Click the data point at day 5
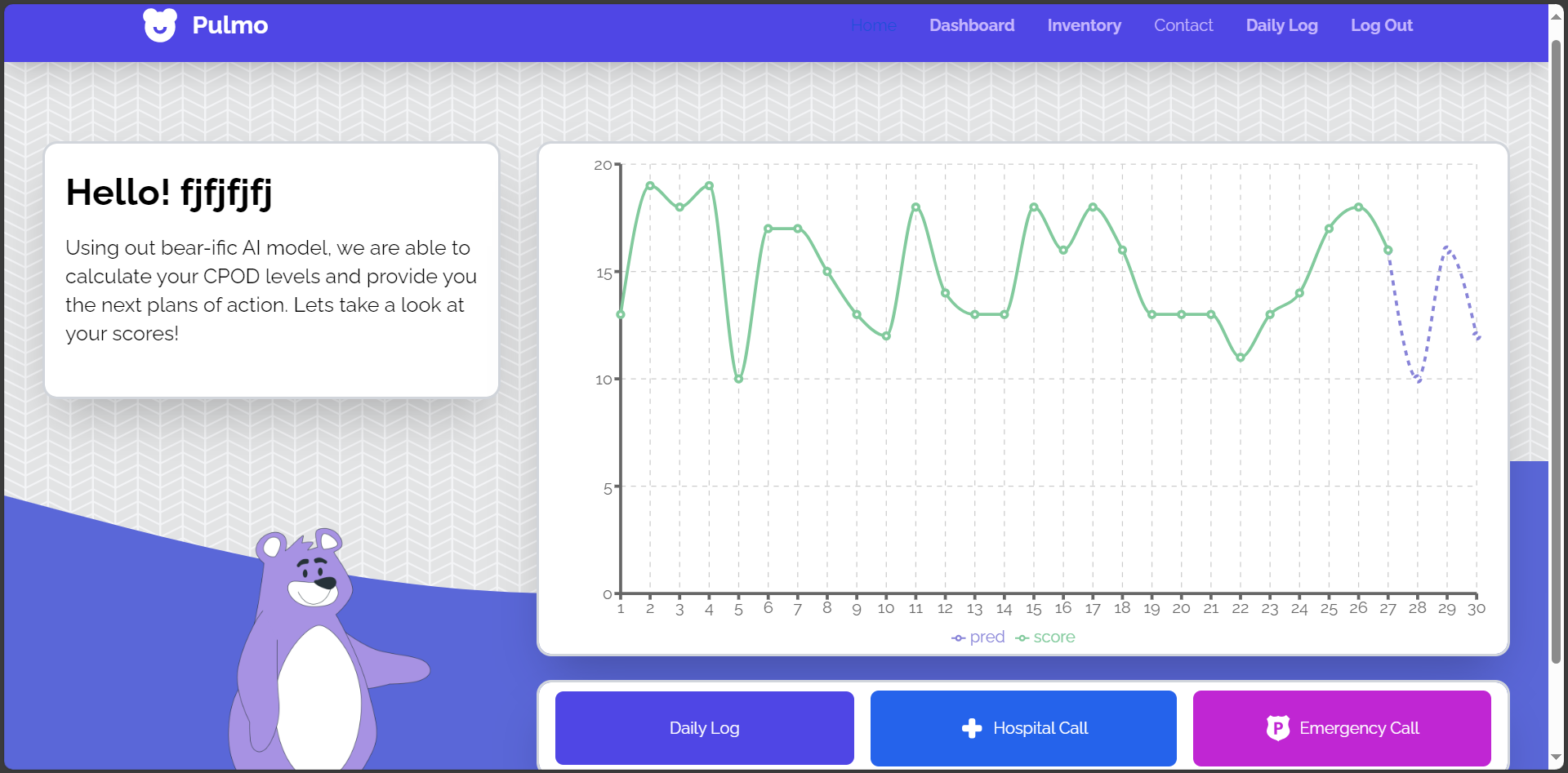The width and height of the screenshot is (1568, 773). pyautogui.click(x=738, y=379)
